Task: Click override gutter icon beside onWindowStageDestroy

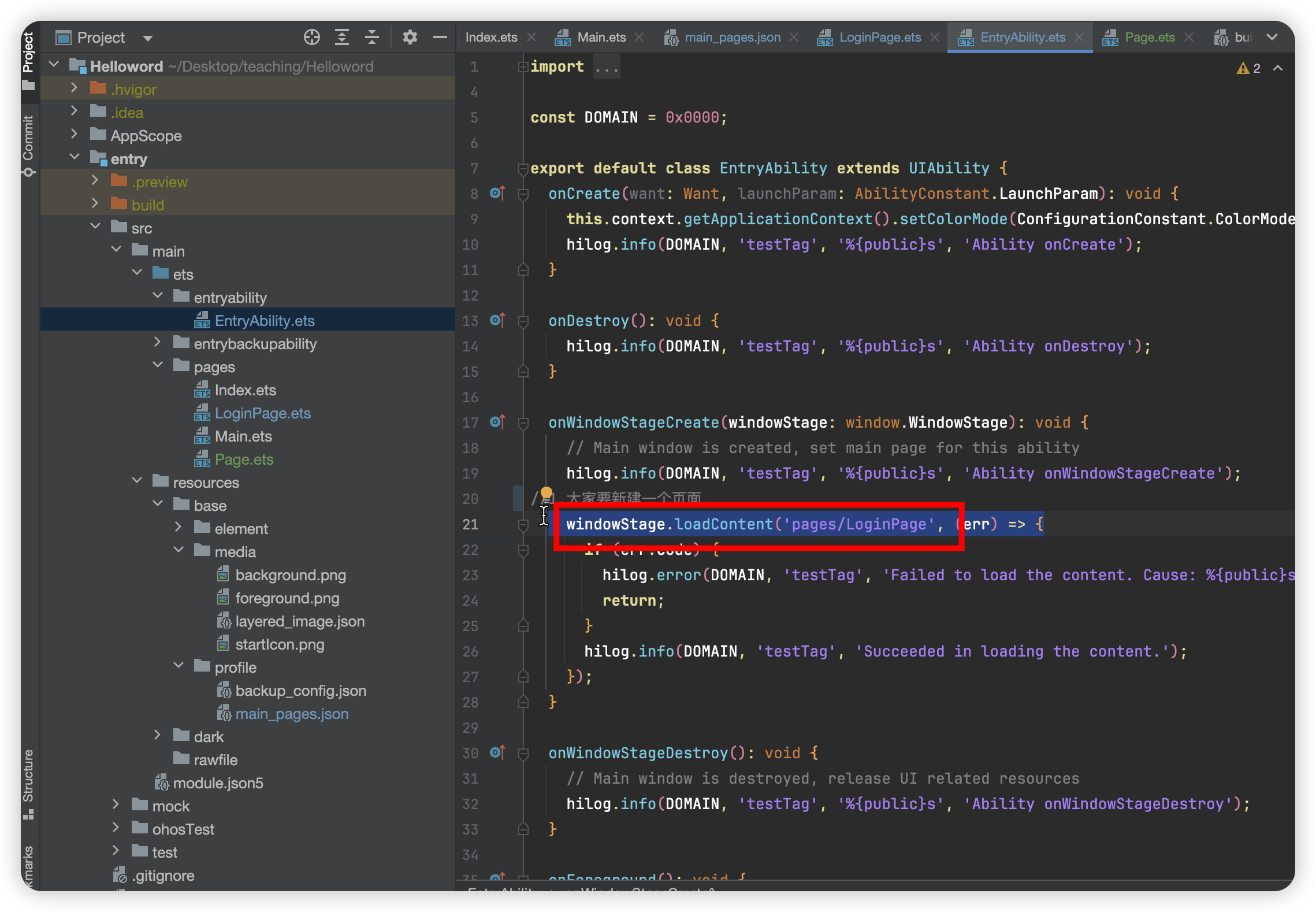Action: 497,752
